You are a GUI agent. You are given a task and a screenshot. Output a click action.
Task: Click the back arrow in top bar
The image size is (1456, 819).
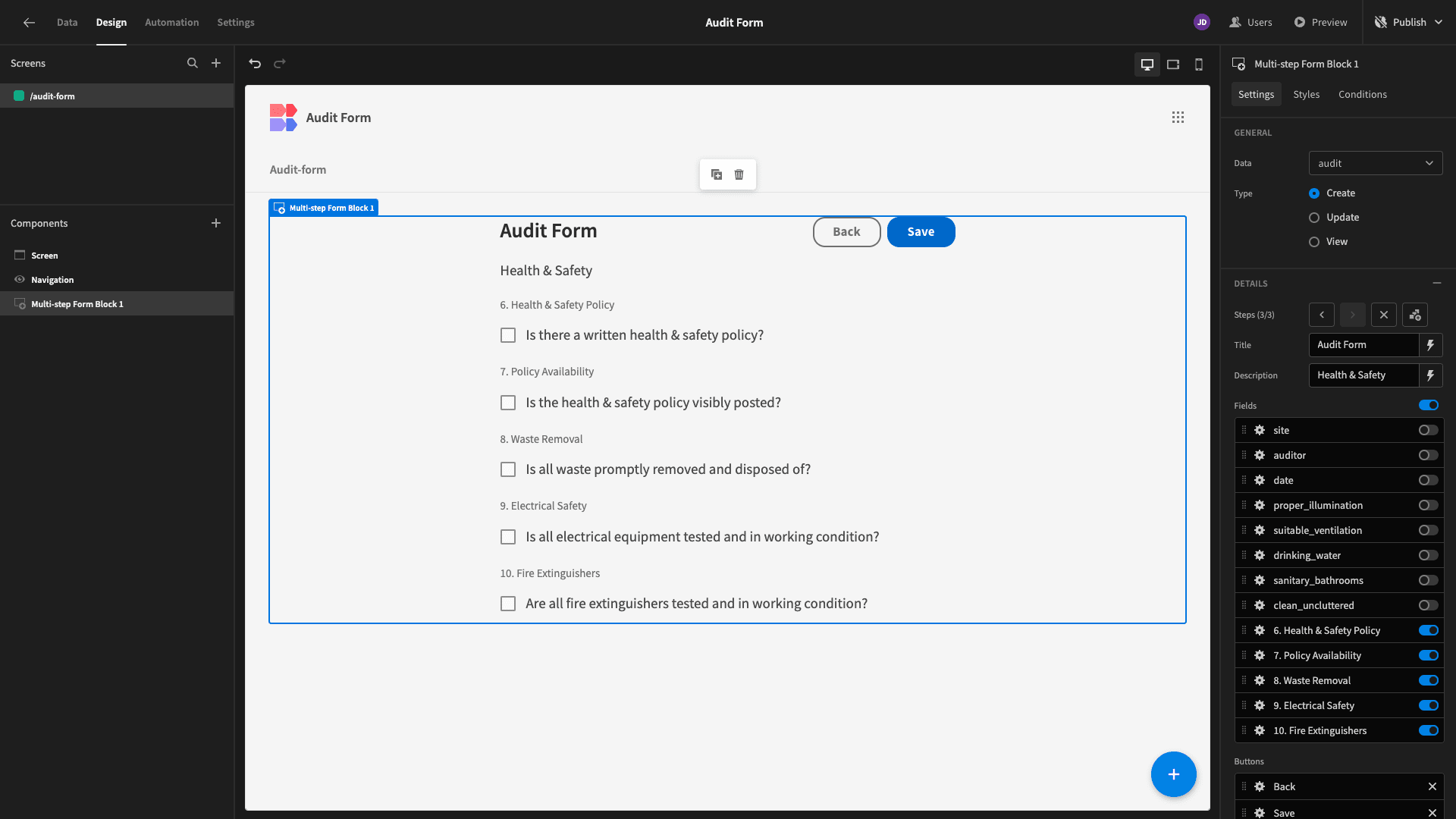coord(29,23)
